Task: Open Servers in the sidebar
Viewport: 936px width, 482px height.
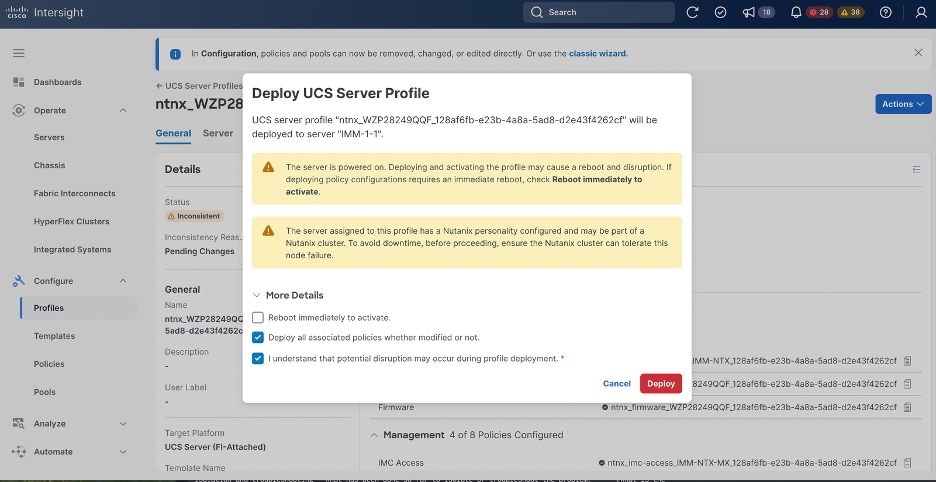Action: pyautogui.click(x=49, y=137)
